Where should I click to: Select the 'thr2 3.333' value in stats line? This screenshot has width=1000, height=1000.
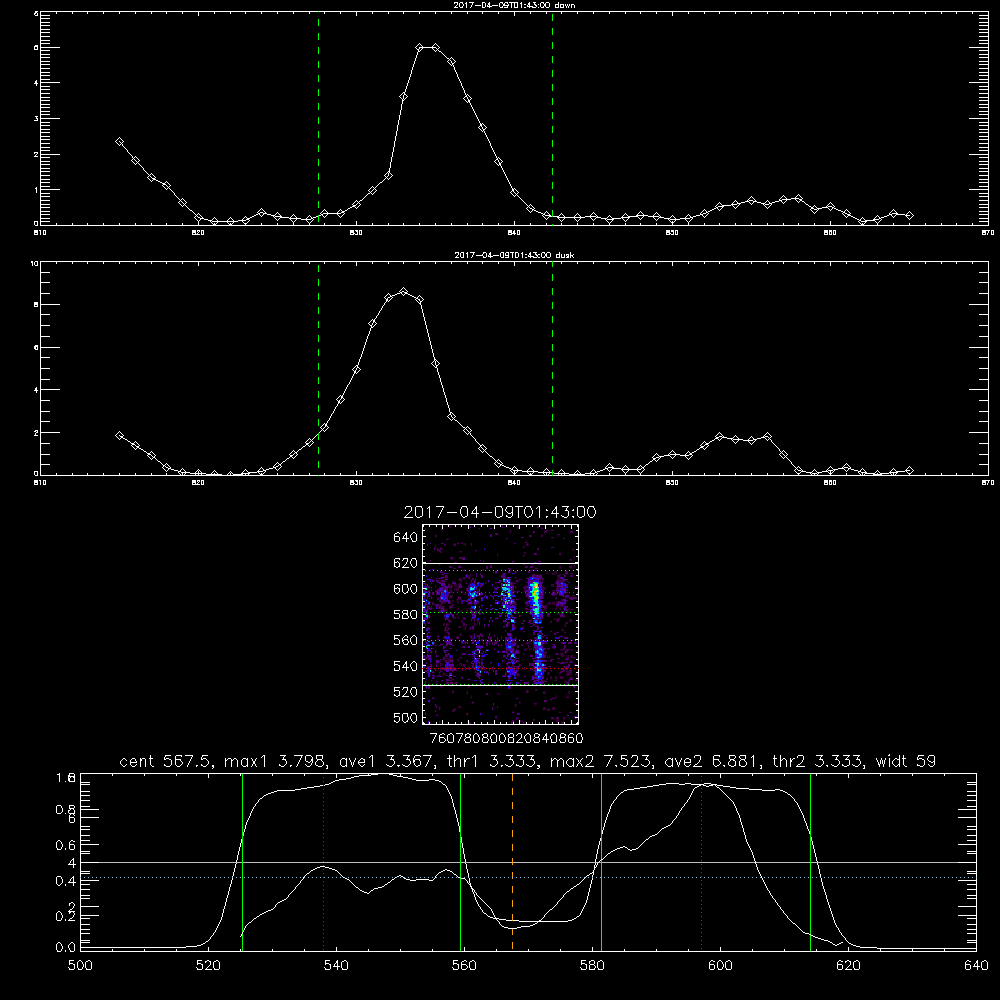(818, 761)
